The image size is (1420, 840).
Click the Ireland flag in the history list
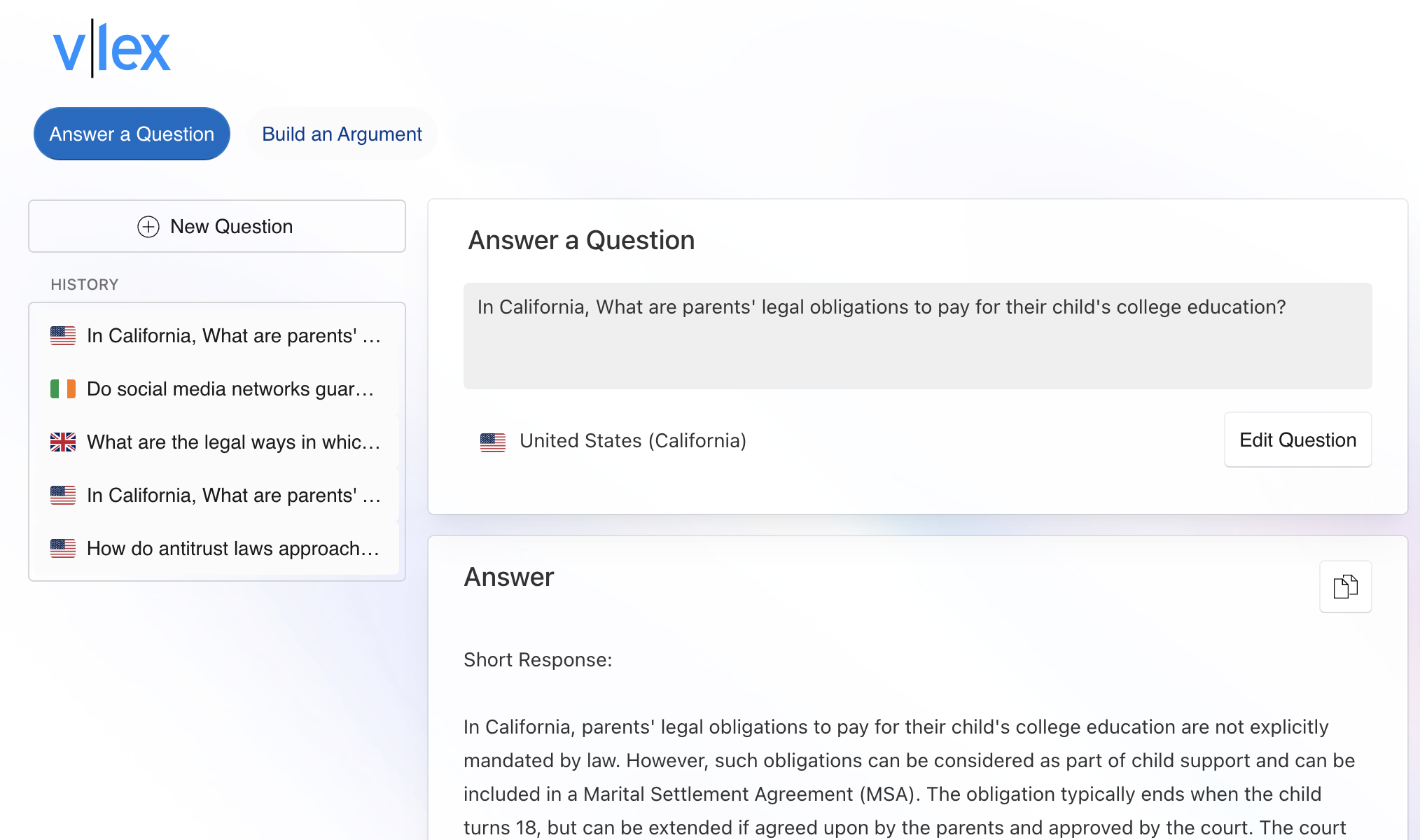63,389
